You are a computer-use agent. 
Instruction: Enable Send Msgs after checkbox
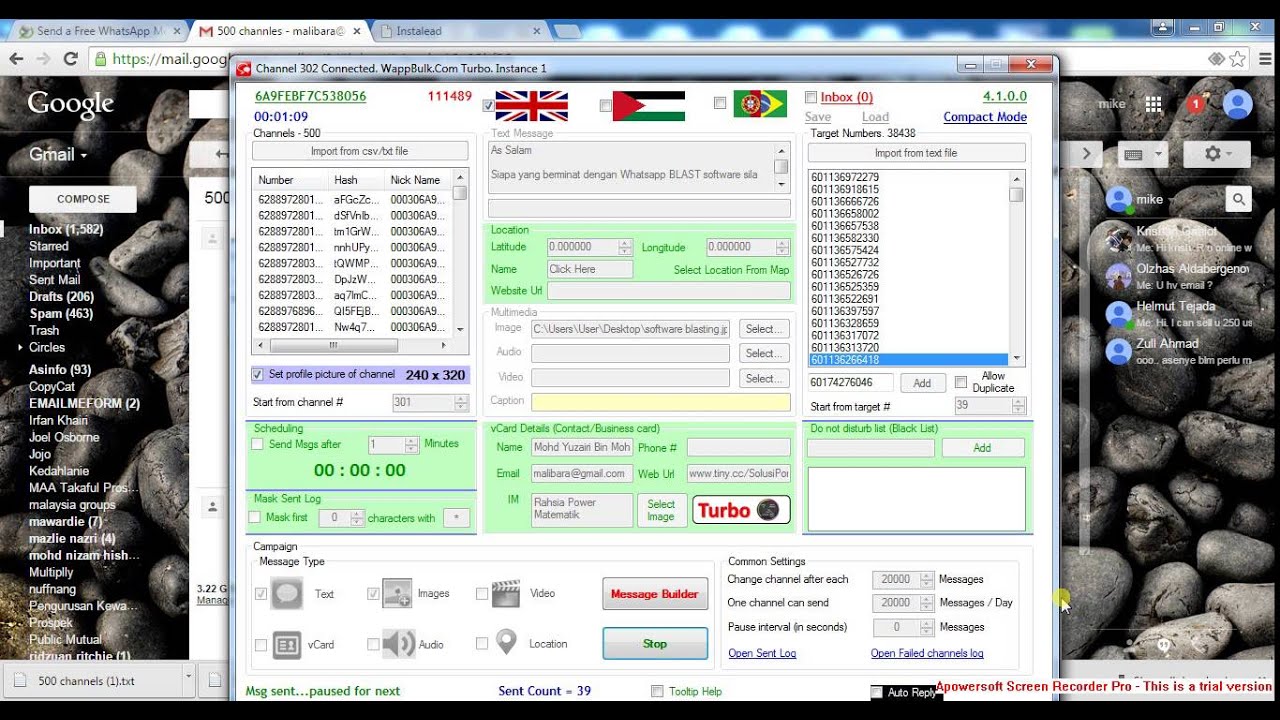click(258, 444)
